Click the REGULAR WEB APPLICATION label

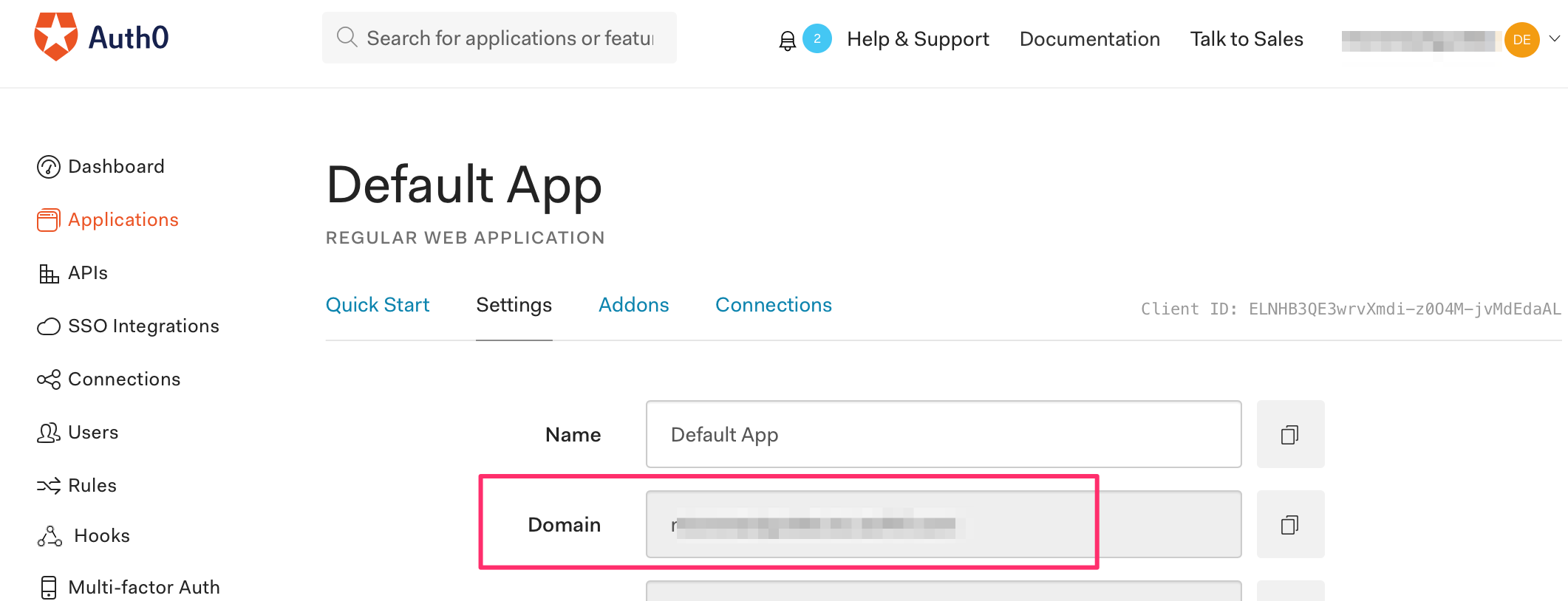click(466, 238)
